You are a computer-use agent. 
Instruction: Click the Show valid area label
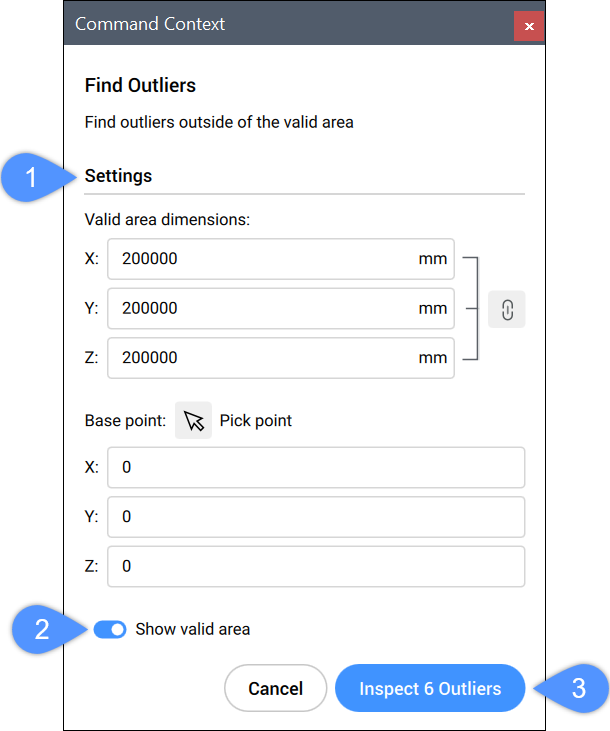coord(193,629)
